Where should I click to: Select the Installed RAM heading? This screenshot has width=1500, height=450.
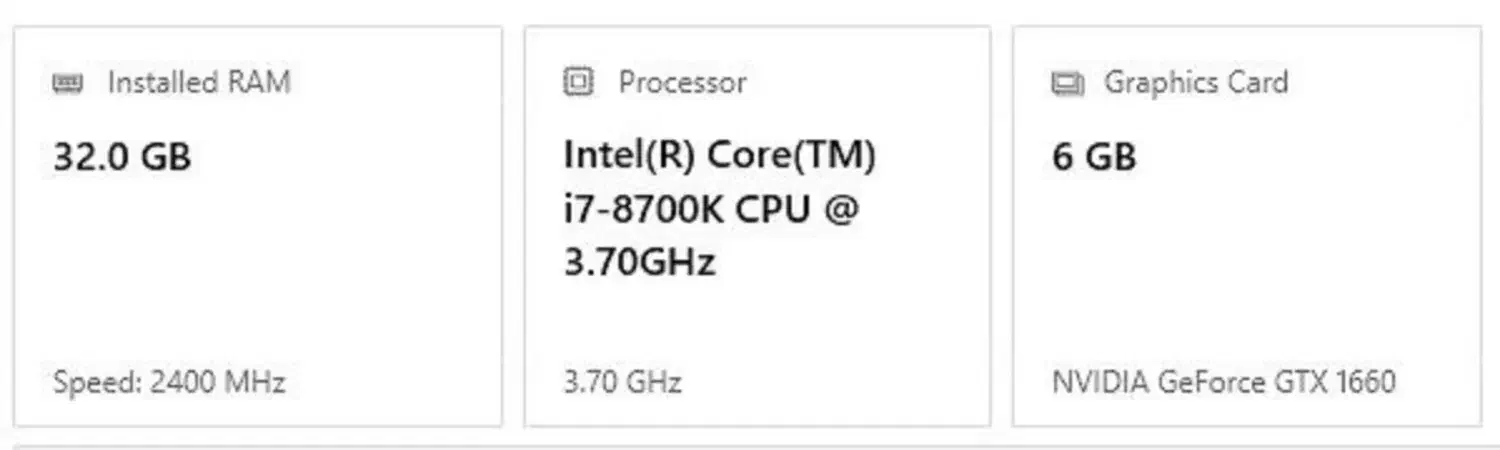pos(199,82)
